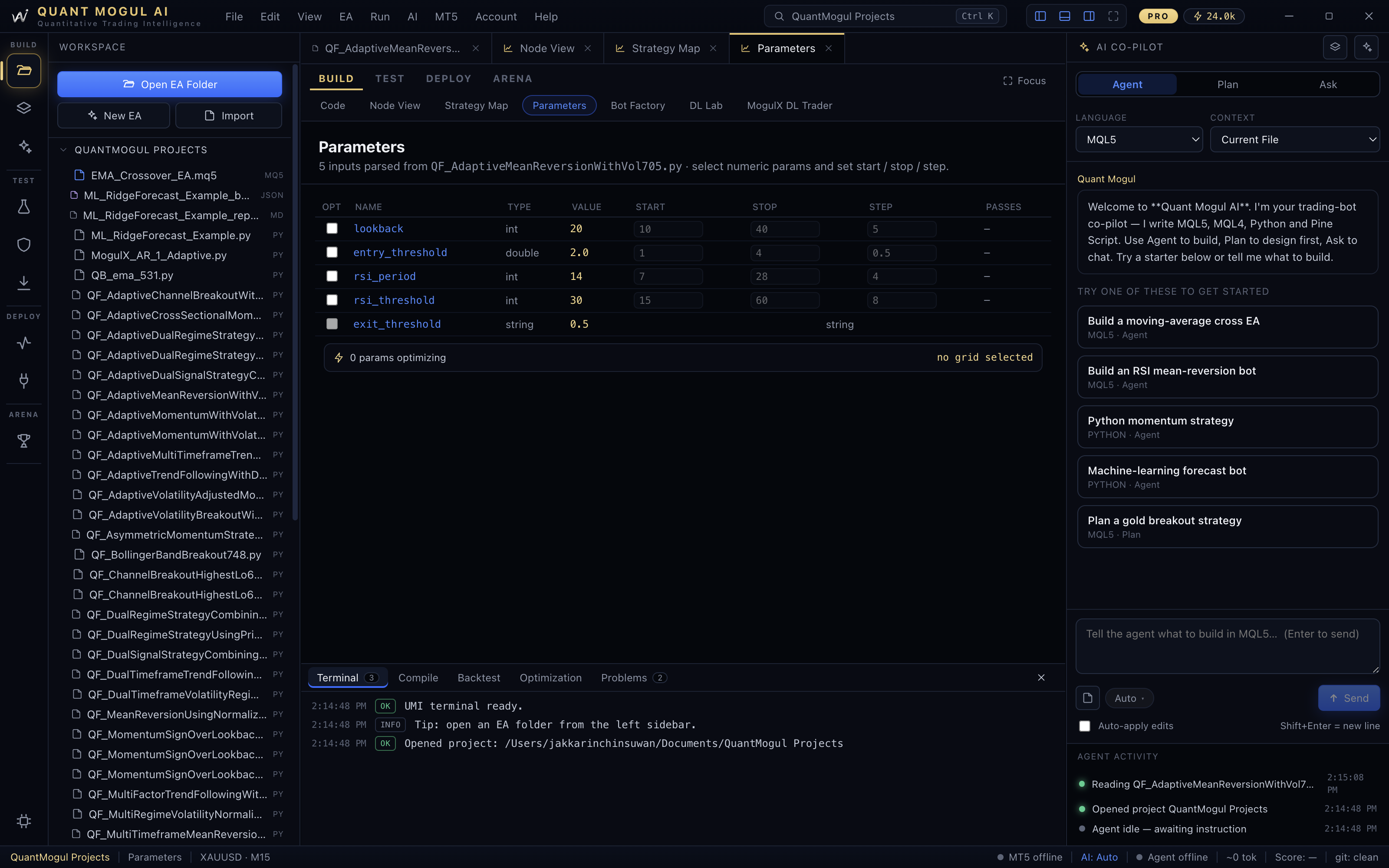1389x868 pixels.
Task: Click the stacked layers icon in AI Co-Pilot header
Action: [x=1335, y=47]
